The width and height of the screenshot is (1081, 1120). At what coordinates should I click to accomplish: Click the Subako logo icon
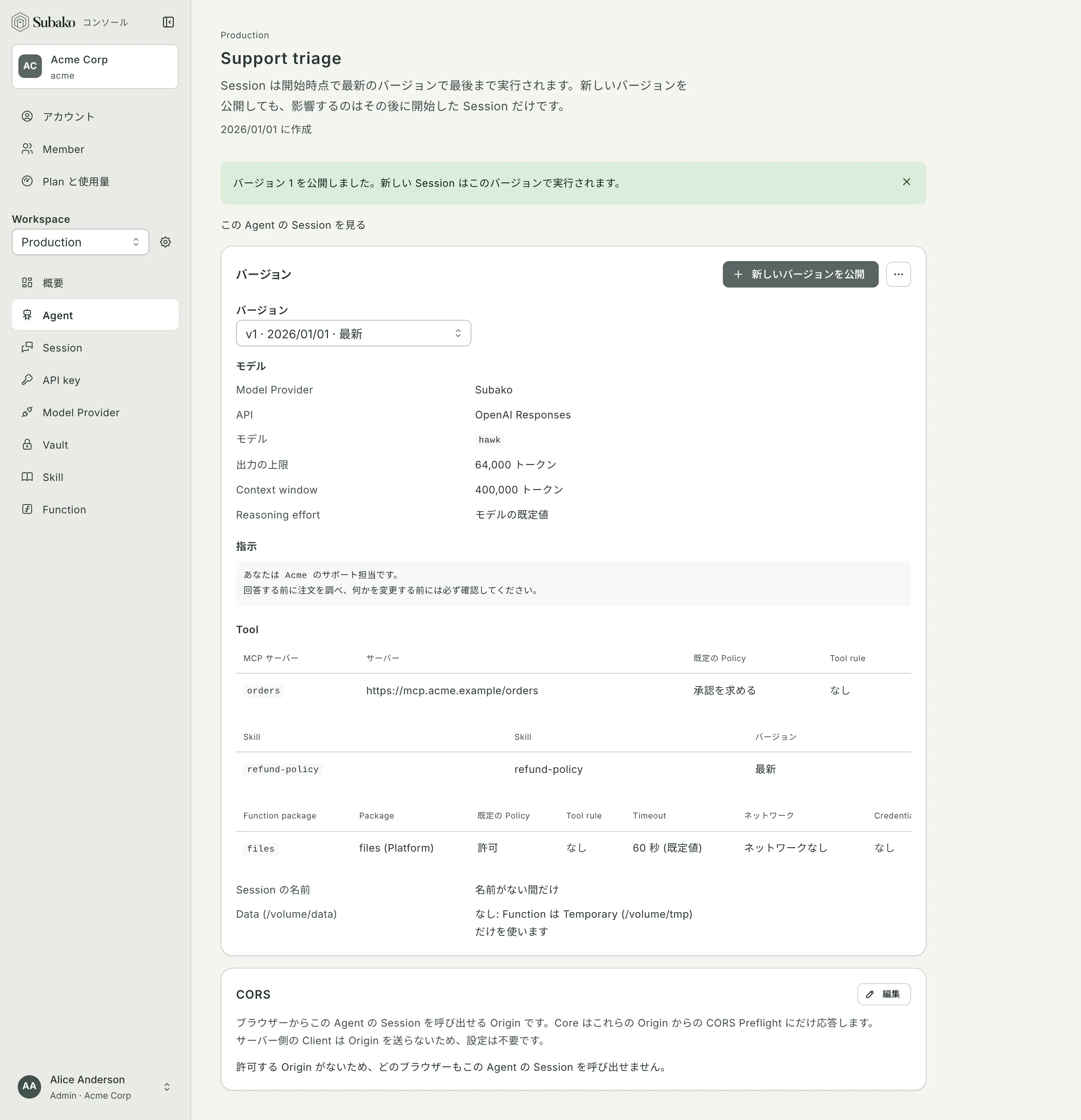coord(20,22)
